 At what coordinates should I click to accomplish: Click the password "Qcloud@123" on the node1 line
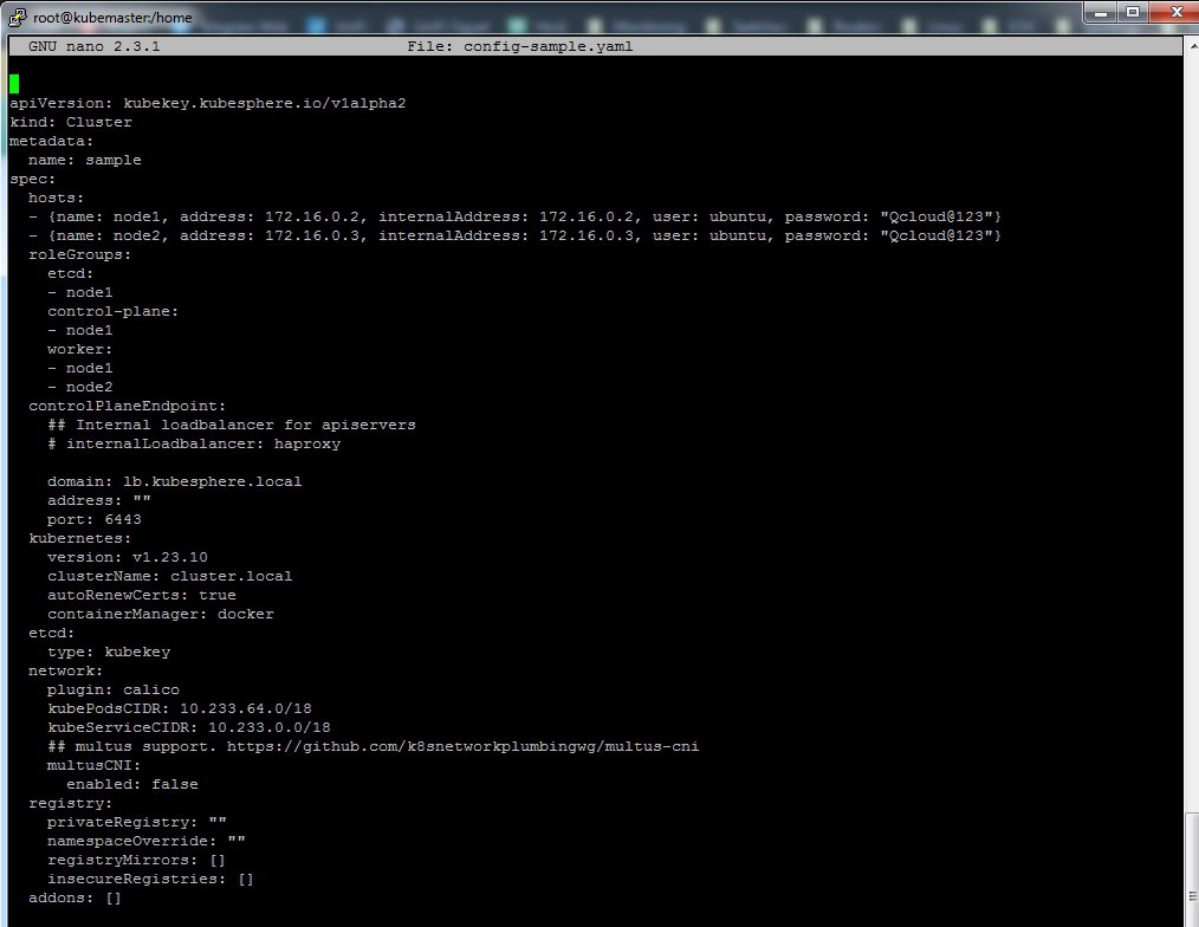(936, 217)
